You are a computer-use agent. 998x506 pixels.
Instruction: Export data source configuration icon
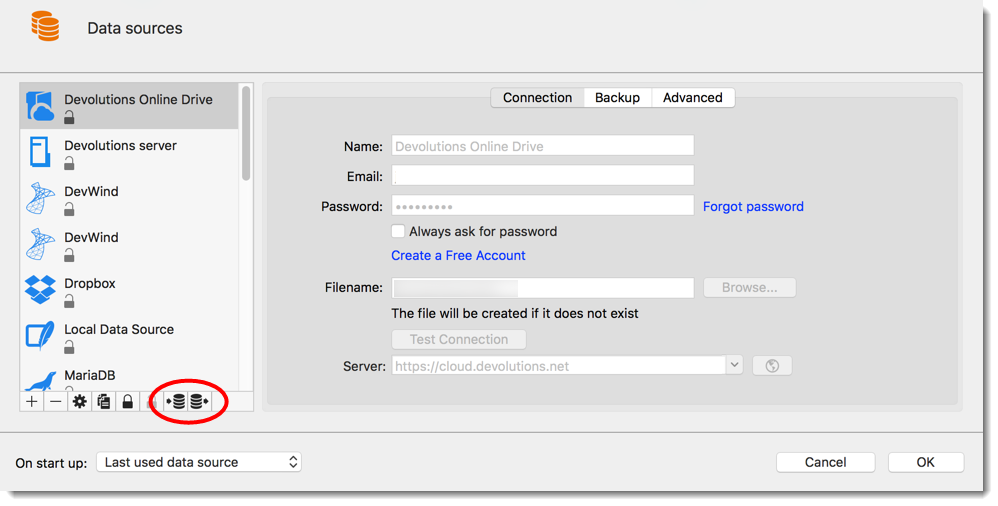(199, 402)
